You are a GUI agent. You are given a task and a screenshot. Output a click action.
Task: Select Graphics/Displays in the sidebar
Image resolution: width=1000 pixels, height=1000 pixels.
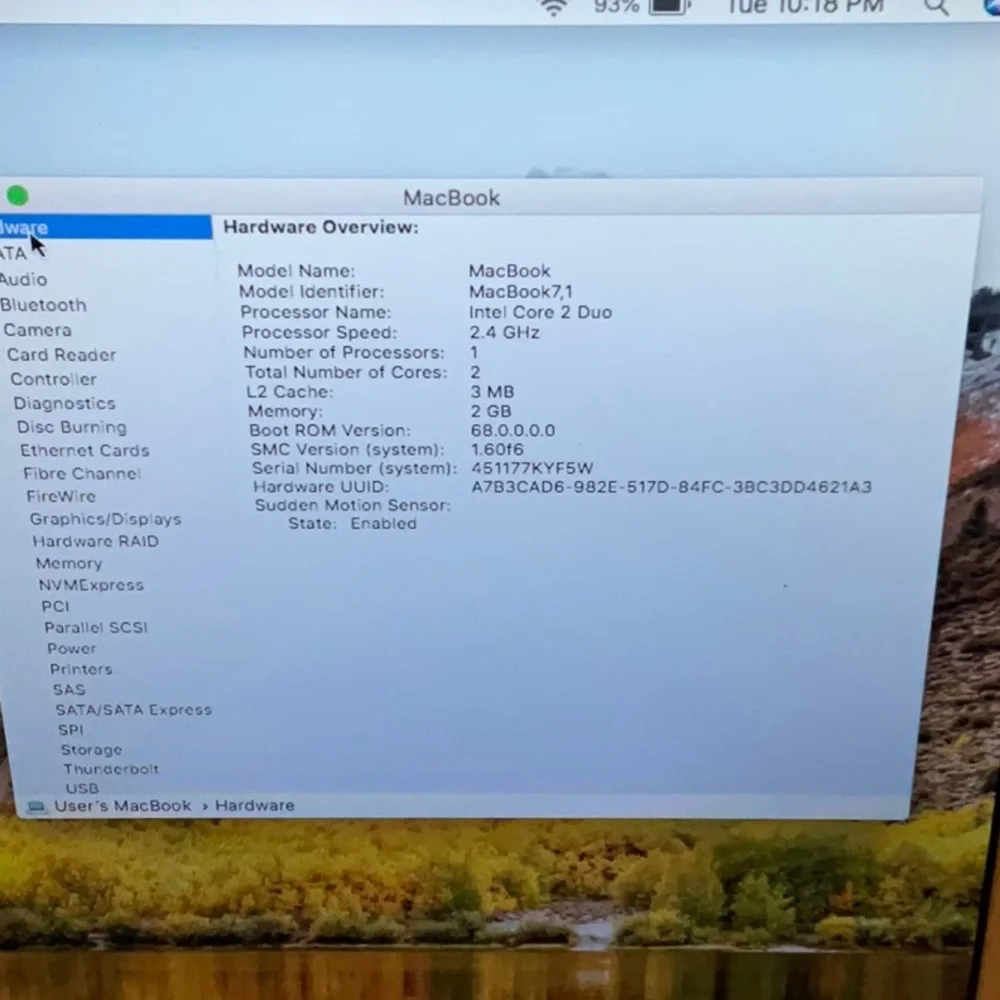pos(105,519)
